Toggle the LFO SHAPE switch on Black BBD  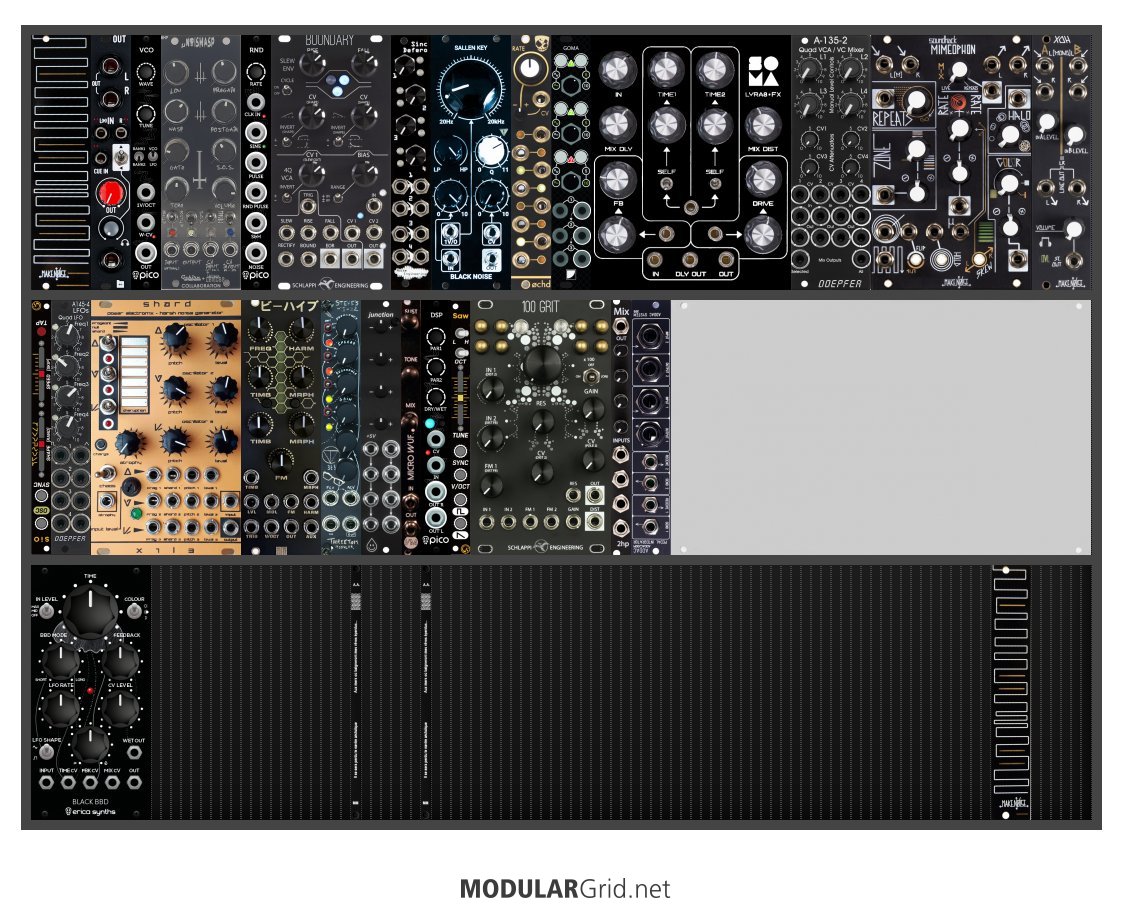tap(45, 753)
